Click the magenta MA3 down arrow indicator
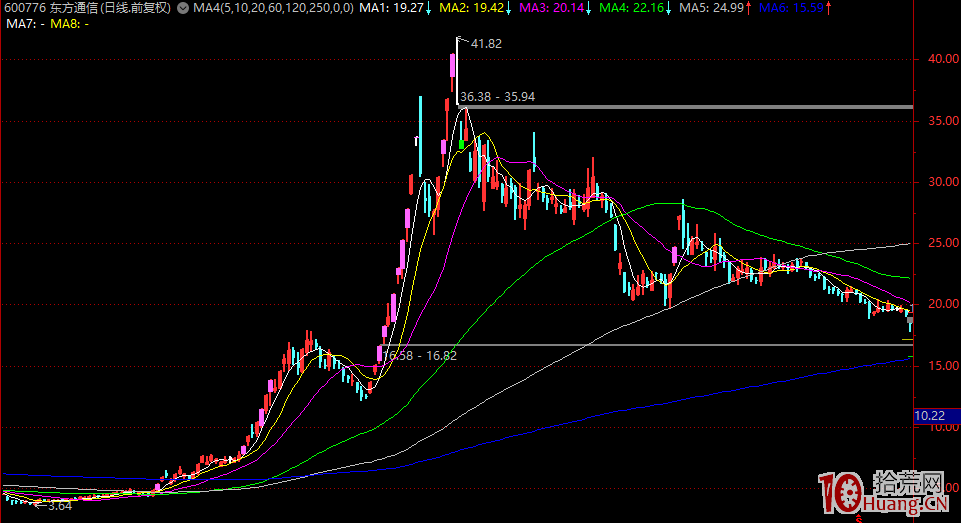The image size is (961, 523). tap(587, 8)
